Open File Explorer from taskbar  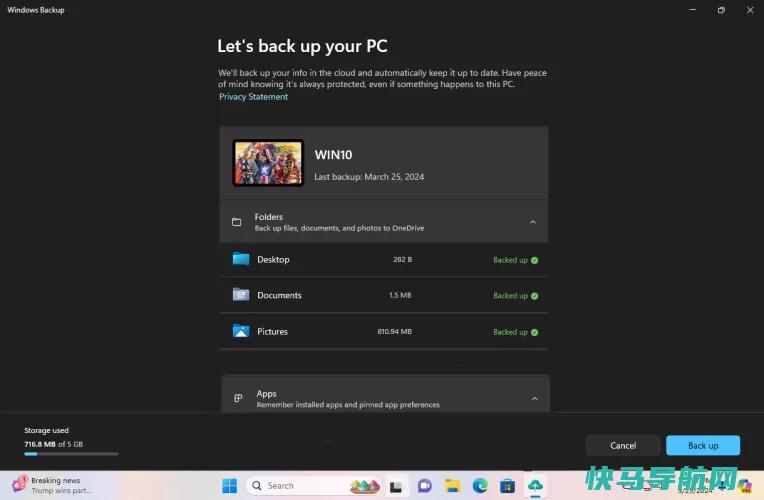[x=452, y=486]
